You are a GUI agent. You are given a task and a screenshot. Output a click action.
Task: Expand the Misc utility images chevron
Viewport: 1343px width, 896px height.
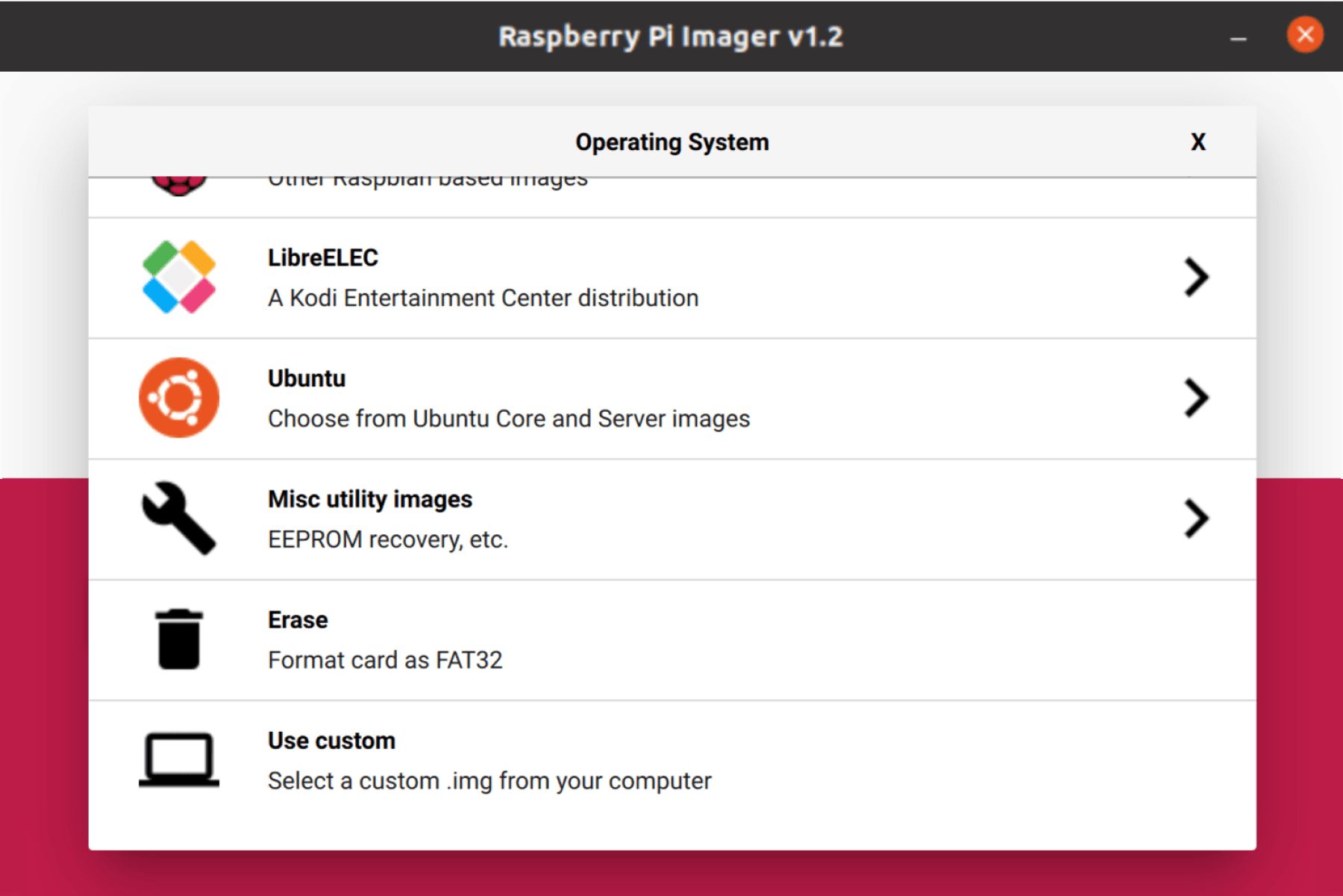click(x=1196, y=519)
